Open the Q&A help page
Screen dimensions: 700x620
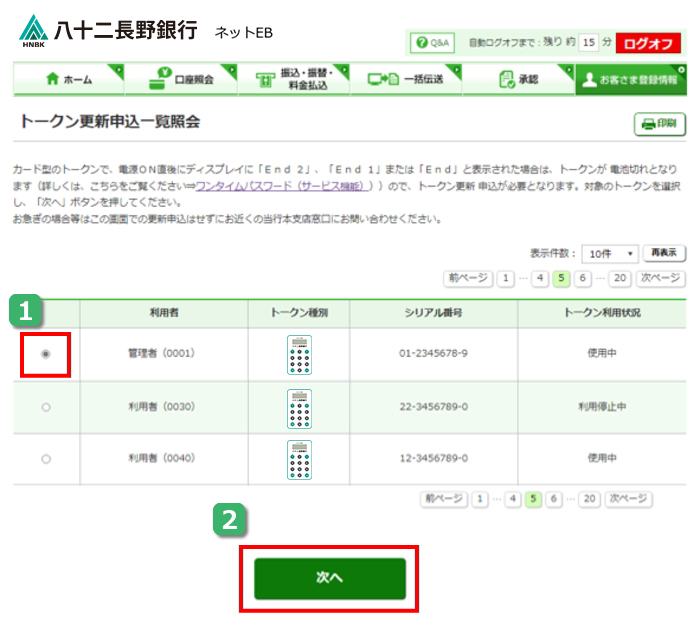tap(433, 43)
